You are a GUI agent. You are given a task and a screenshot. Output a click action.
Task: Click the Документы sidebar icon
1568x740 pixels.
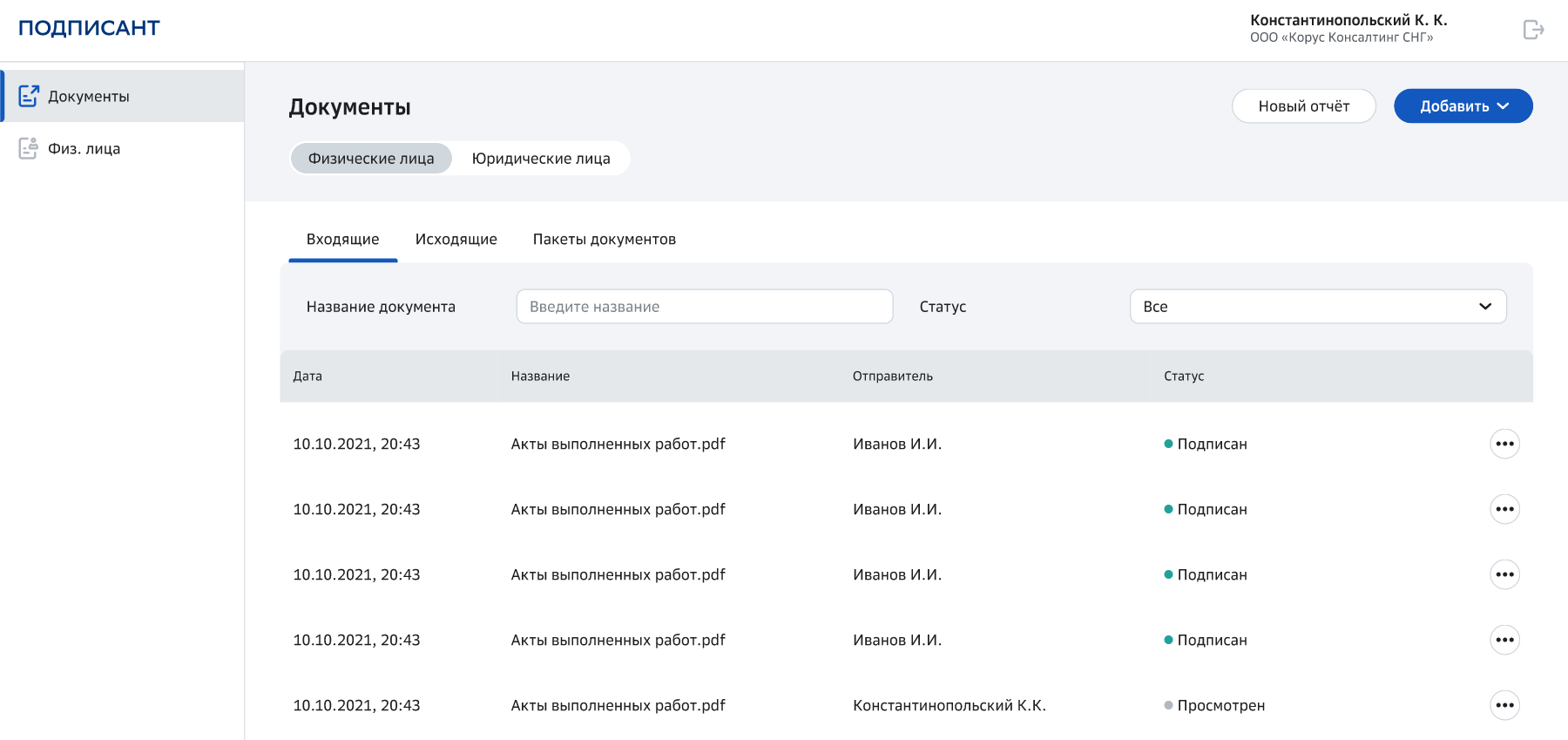click(x=29, y=96)
